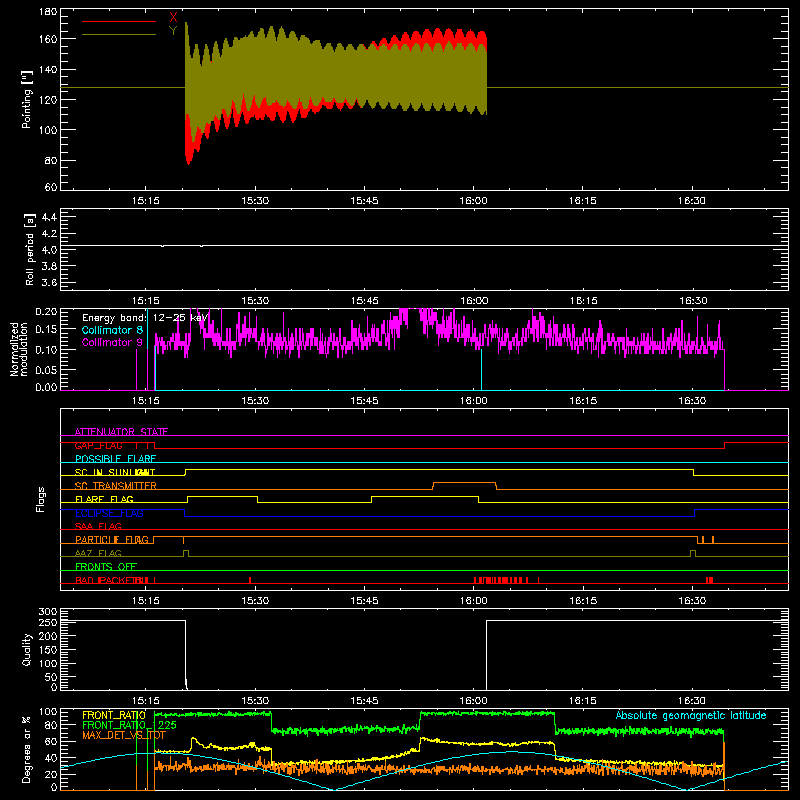Click 16:15 time label under modulation plot

[x=583, y=401]
